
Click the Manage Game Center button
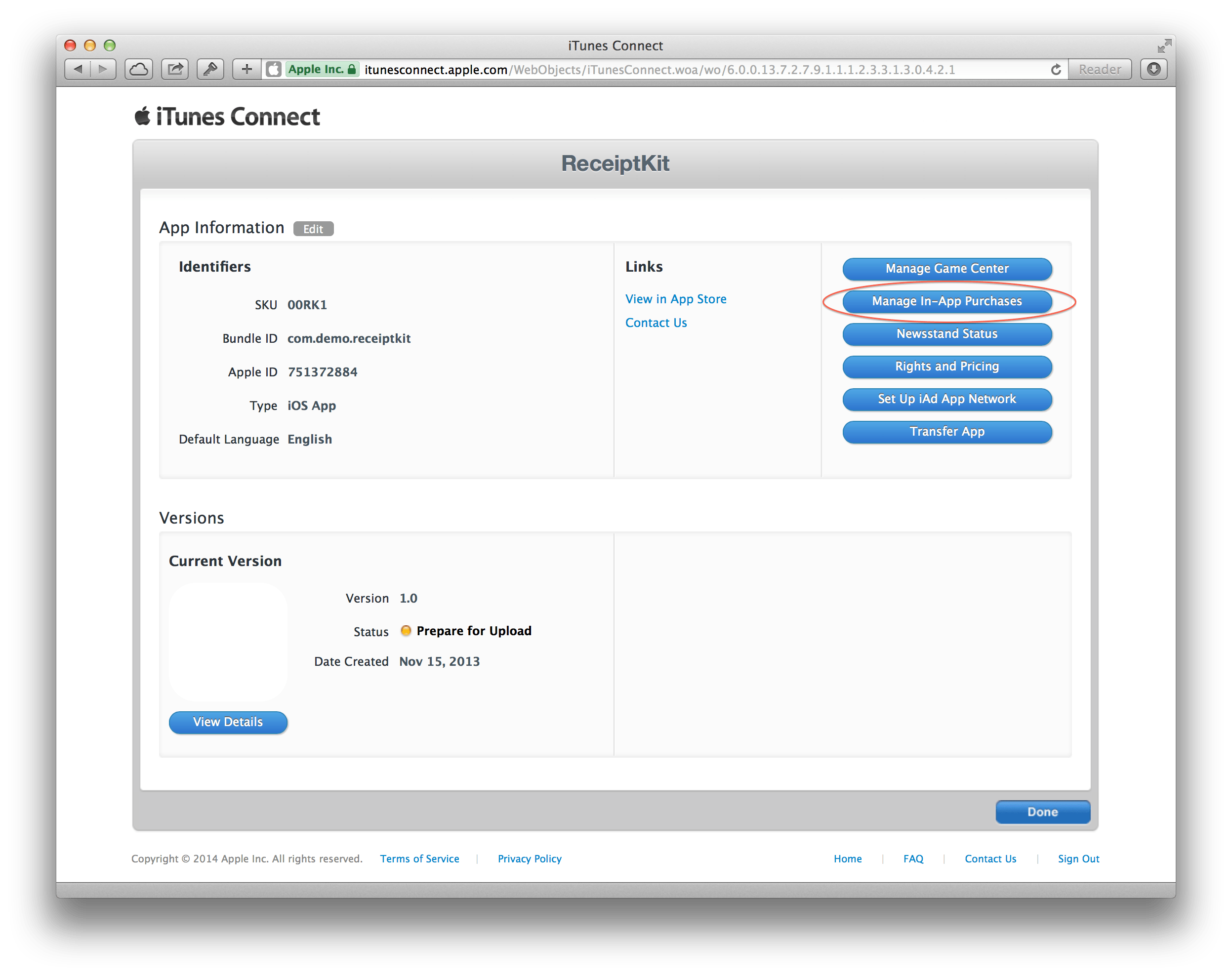point(947,269)
